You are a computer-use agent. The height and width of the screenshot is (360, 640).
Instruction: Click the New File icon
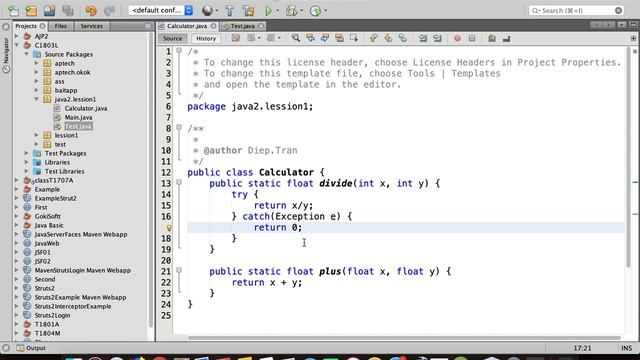[13, 11]
